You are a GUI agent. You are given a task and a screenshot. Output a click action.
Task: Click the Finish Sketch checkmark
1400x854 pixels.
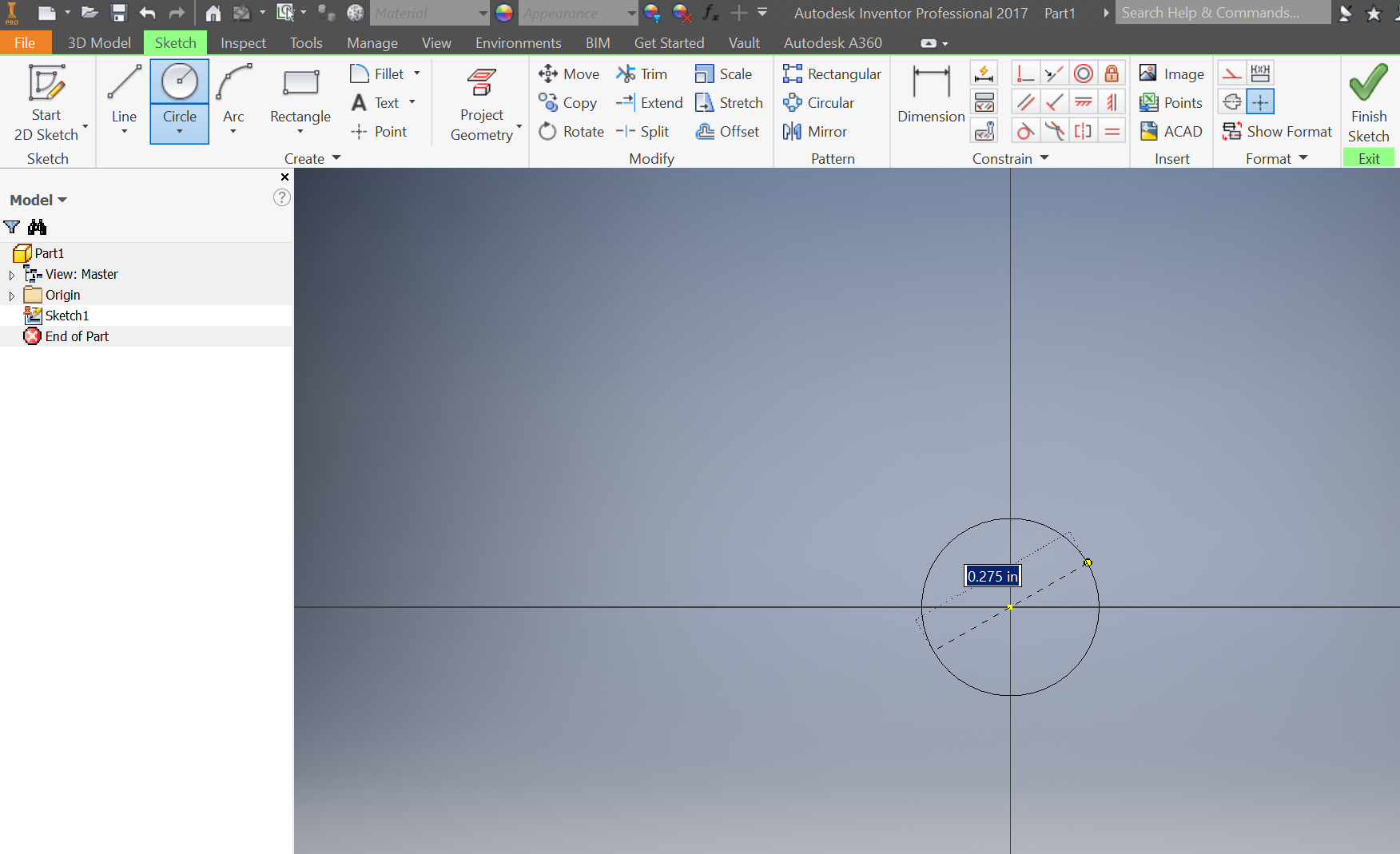1368,83
